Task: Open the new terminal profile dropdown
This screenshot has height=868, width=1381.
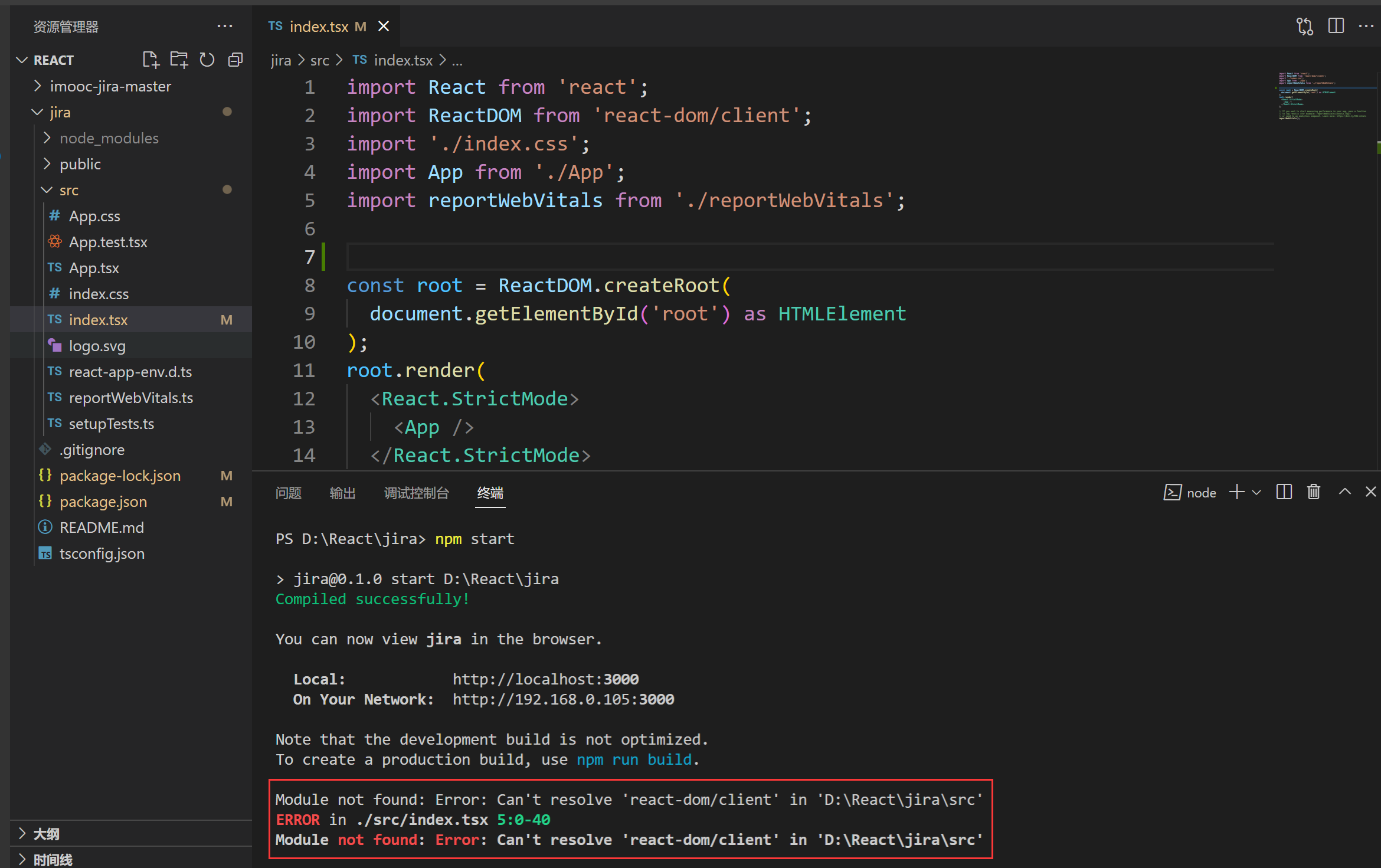Action: [1256, 492]
